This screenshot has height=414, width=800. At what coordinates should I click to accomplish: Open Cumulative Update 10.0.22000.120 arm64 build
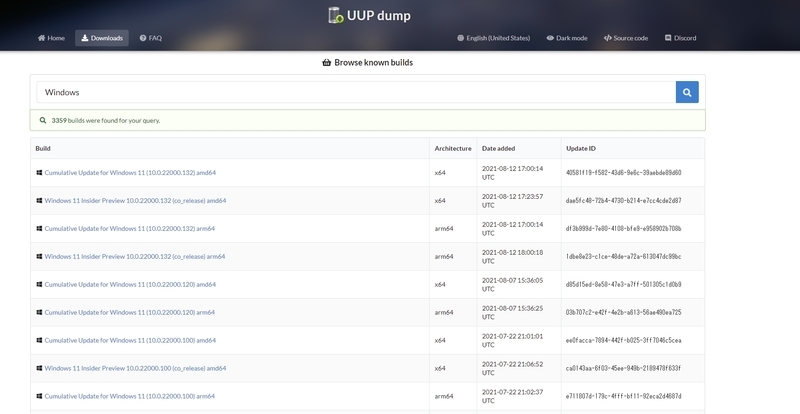[x=130, y=312]
